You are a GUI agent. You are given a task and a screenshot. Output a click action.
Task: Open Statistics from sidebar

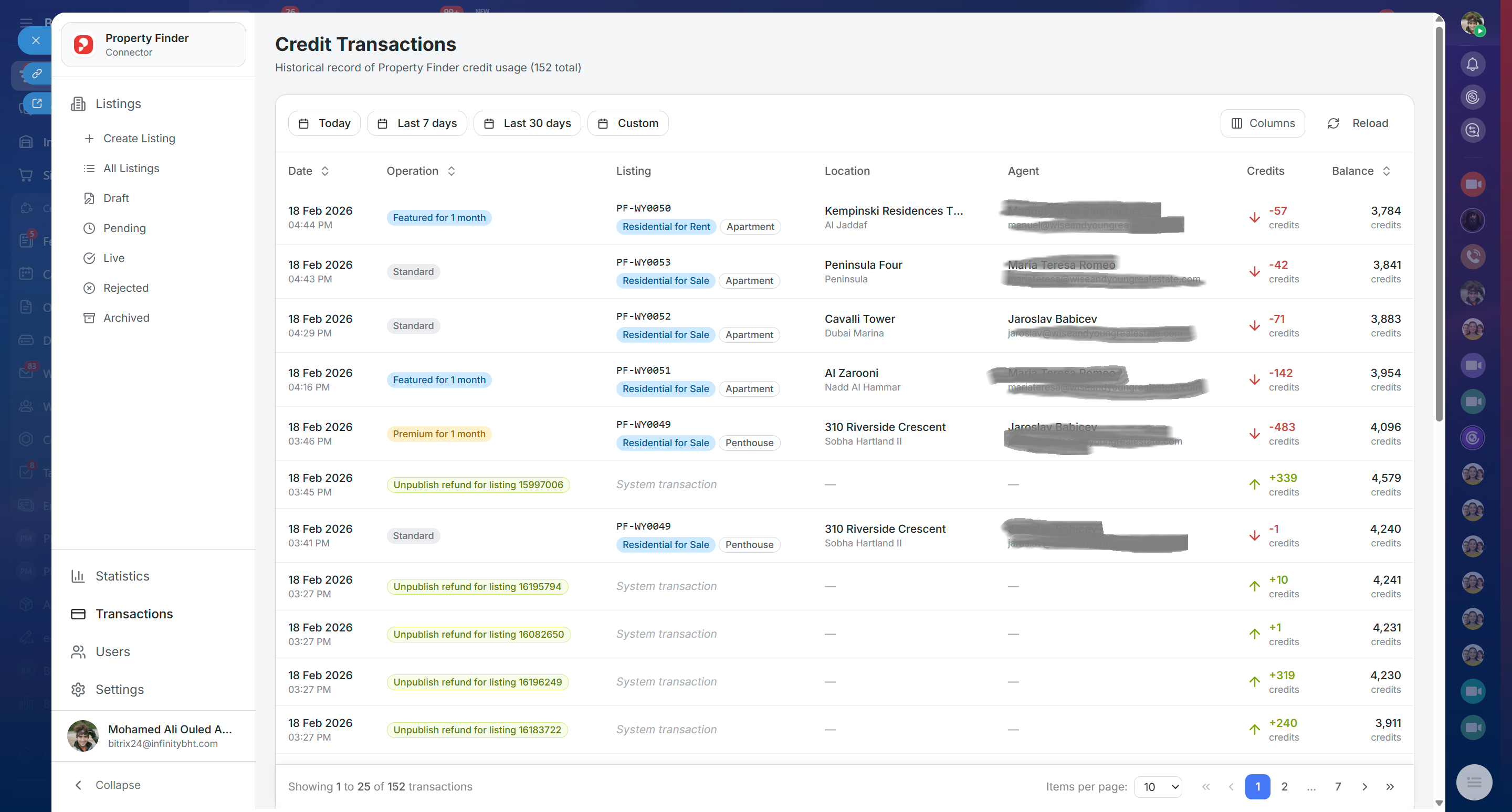(x=122, y=576)
